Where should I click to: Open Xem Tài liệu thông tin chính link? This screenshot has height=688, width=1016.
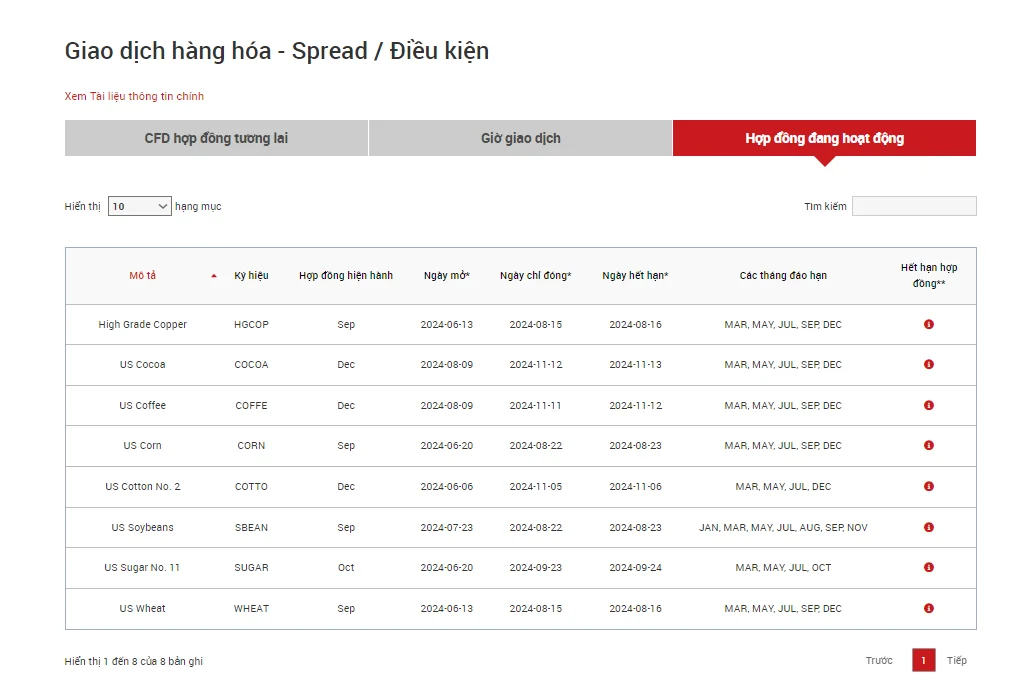click(134, 96)
